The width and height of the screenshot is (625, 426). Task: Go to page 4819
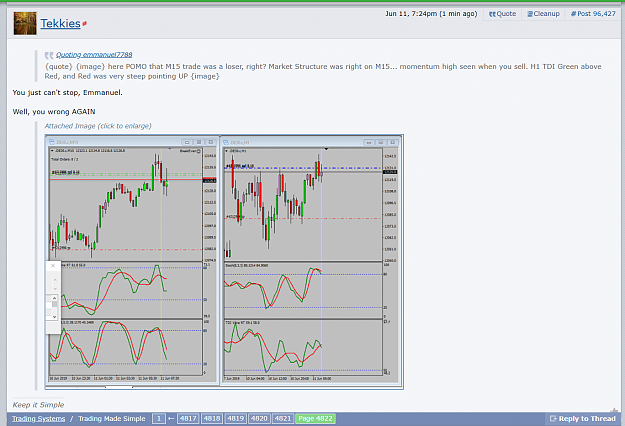[x=235, y=418]
